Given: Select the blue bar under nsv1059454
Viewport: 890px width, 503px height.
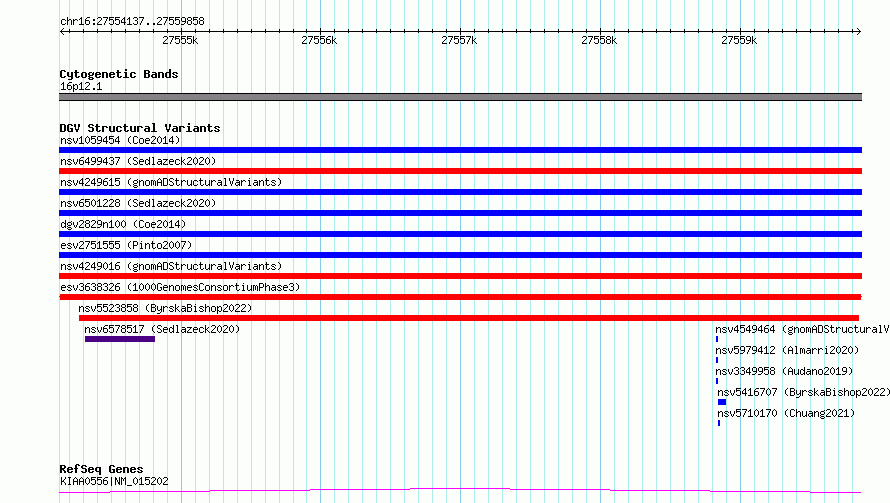Looking at the screenshot, I should click(460, 150).
